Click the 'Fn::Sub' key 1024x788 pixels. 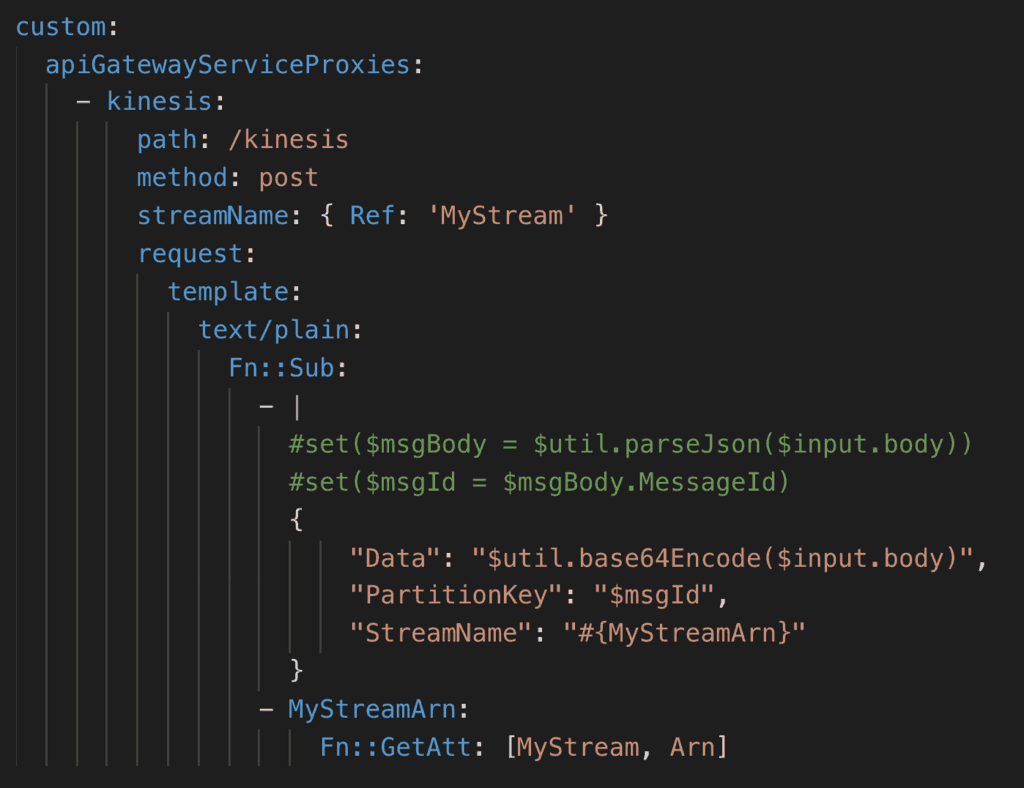(x=280, y=368)
